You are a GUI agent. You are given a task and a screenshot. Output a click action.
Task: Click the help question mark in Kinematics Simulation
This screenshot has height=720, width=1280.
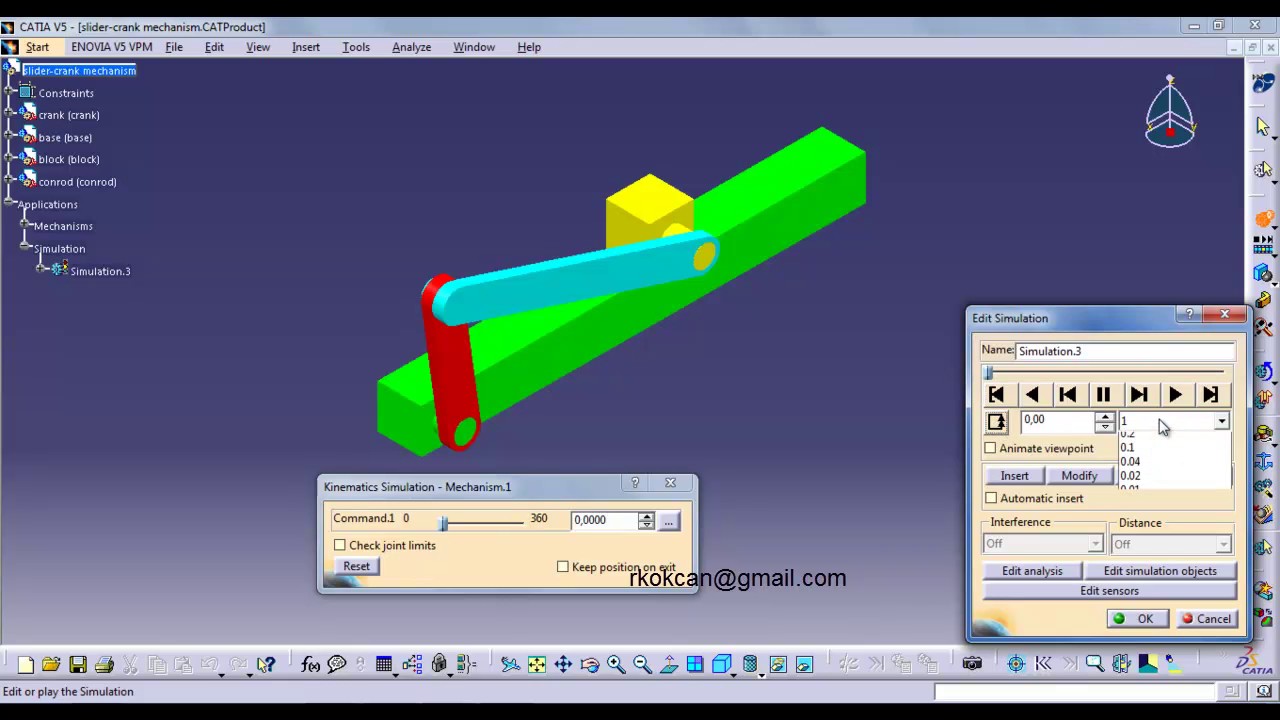(x=635, y=483)
